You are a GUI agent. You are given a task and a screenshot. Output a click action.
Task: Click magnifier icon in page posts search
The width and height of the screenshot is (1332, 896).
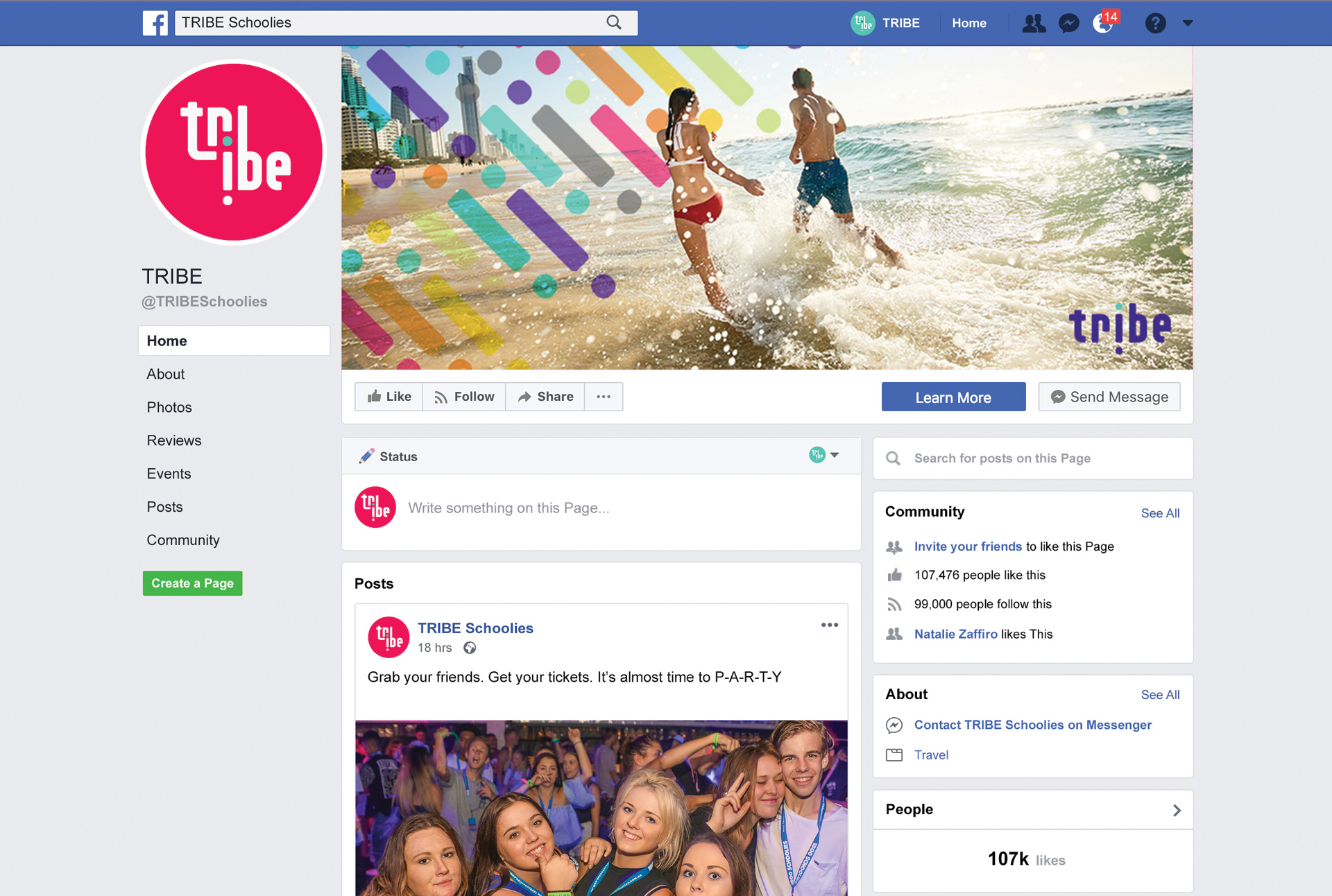tap(893, 458)
